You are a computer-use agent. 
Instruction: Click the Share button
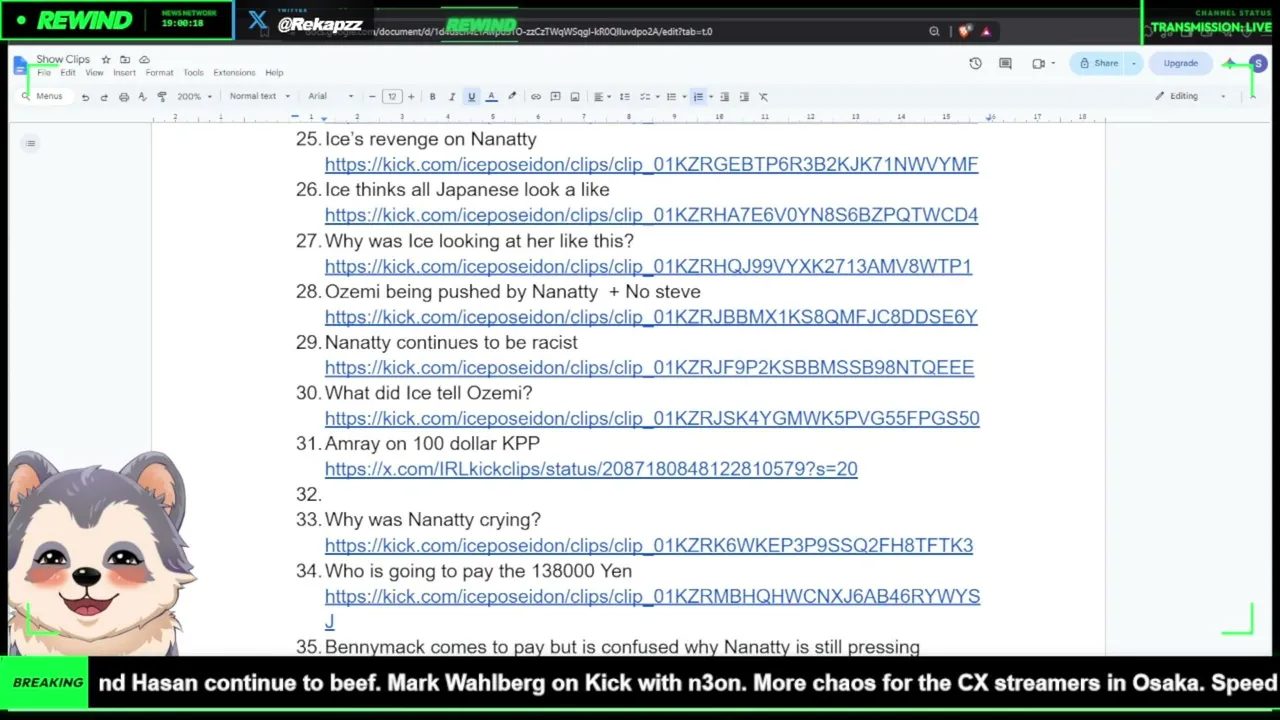[x=1098, y=64]
